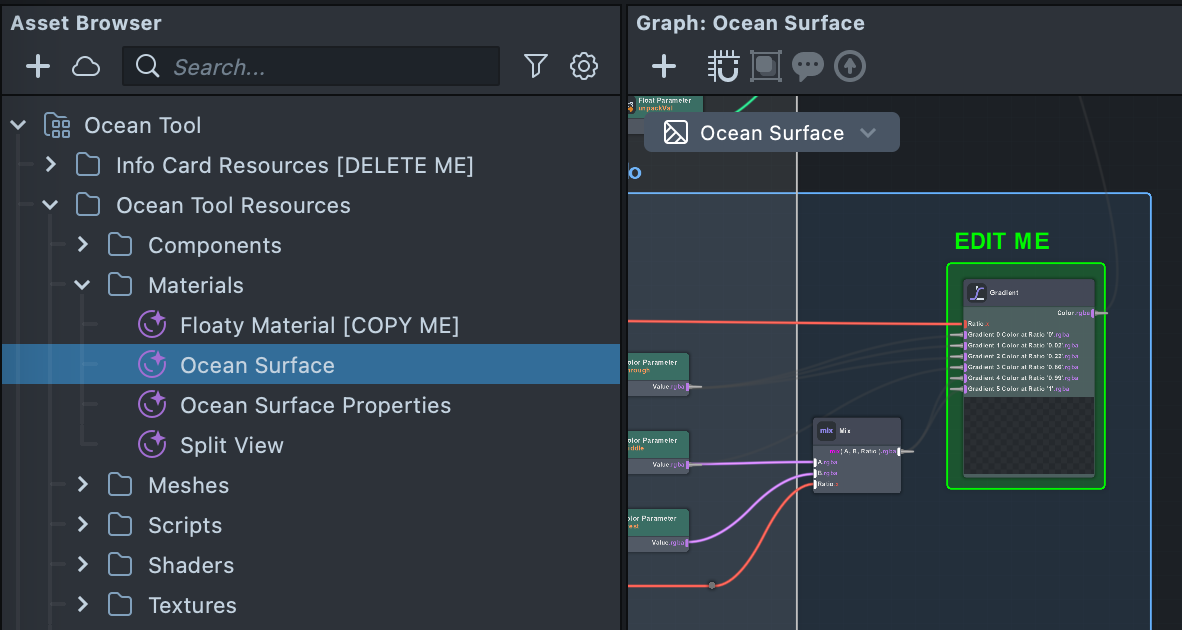Expand Info Card Resources [DELETE ME] folder

coord(51,165)
